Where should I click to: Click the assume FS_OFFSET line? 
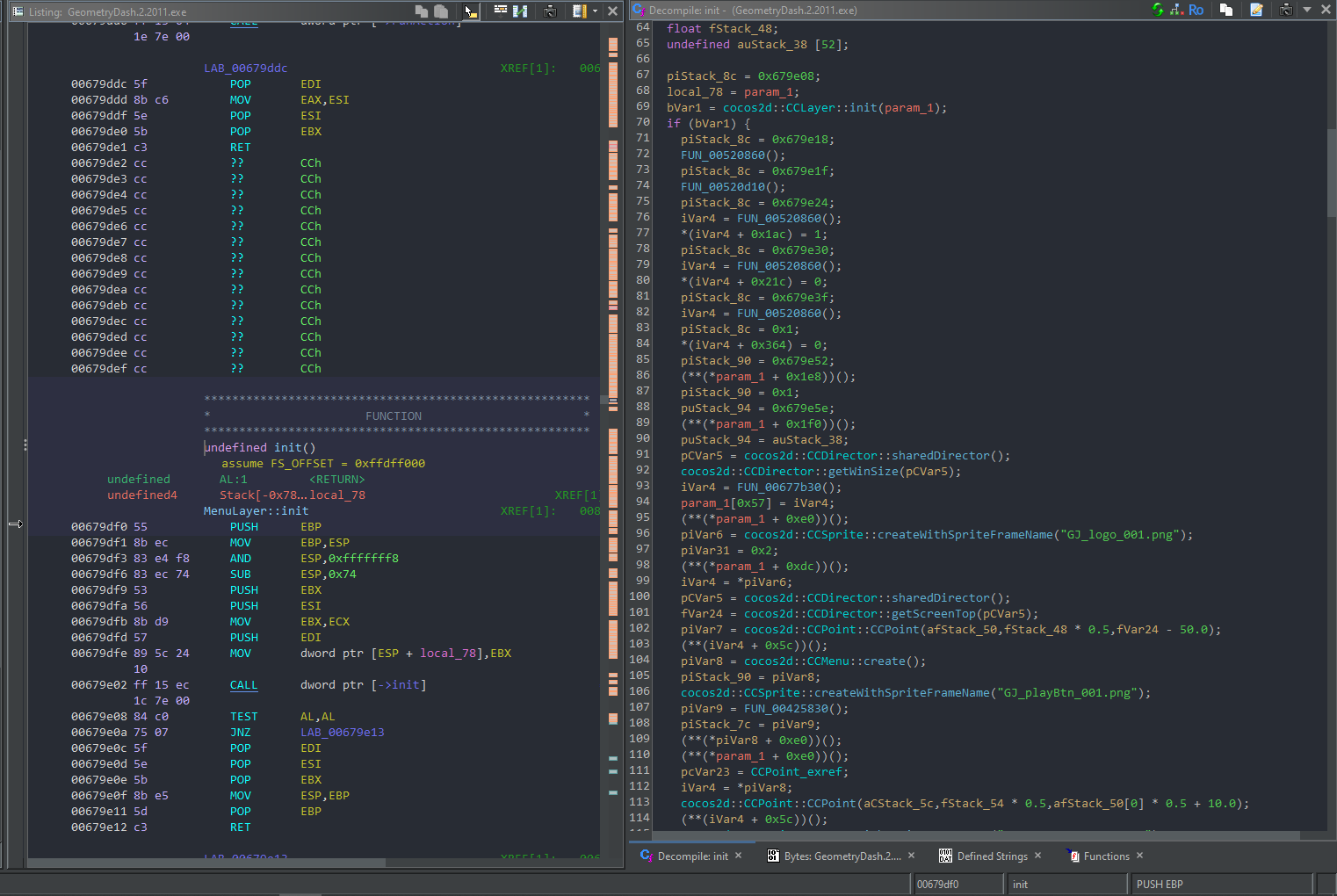pos(322,464)
